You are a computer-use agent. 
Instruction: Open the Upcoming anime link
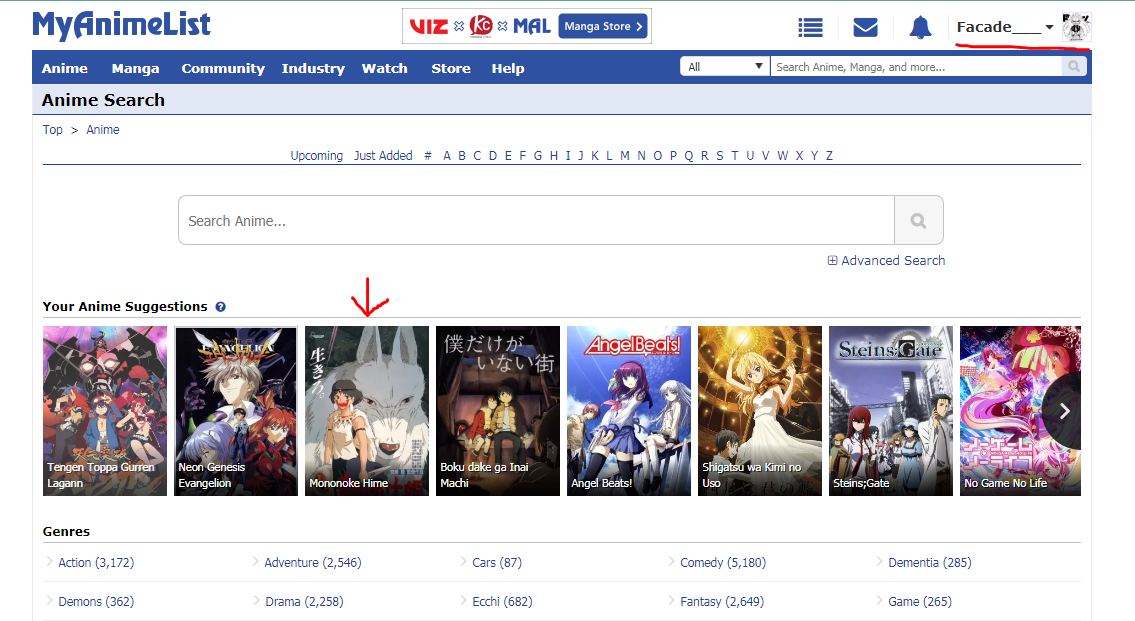(x=316, y=156)
